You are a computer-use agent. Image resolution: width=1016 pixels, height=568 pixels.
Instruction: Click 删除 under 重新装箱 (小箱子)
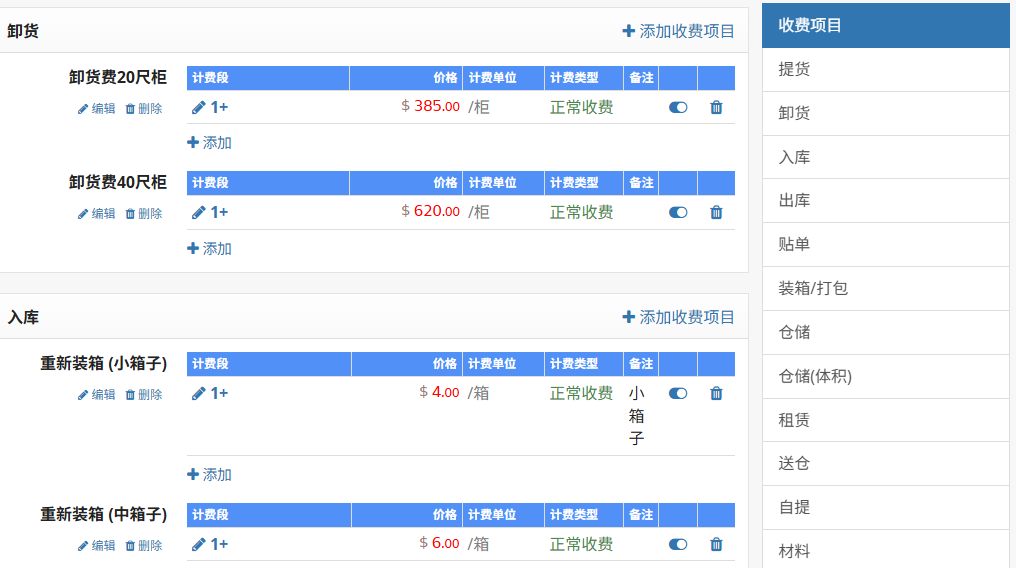(144, 395)
